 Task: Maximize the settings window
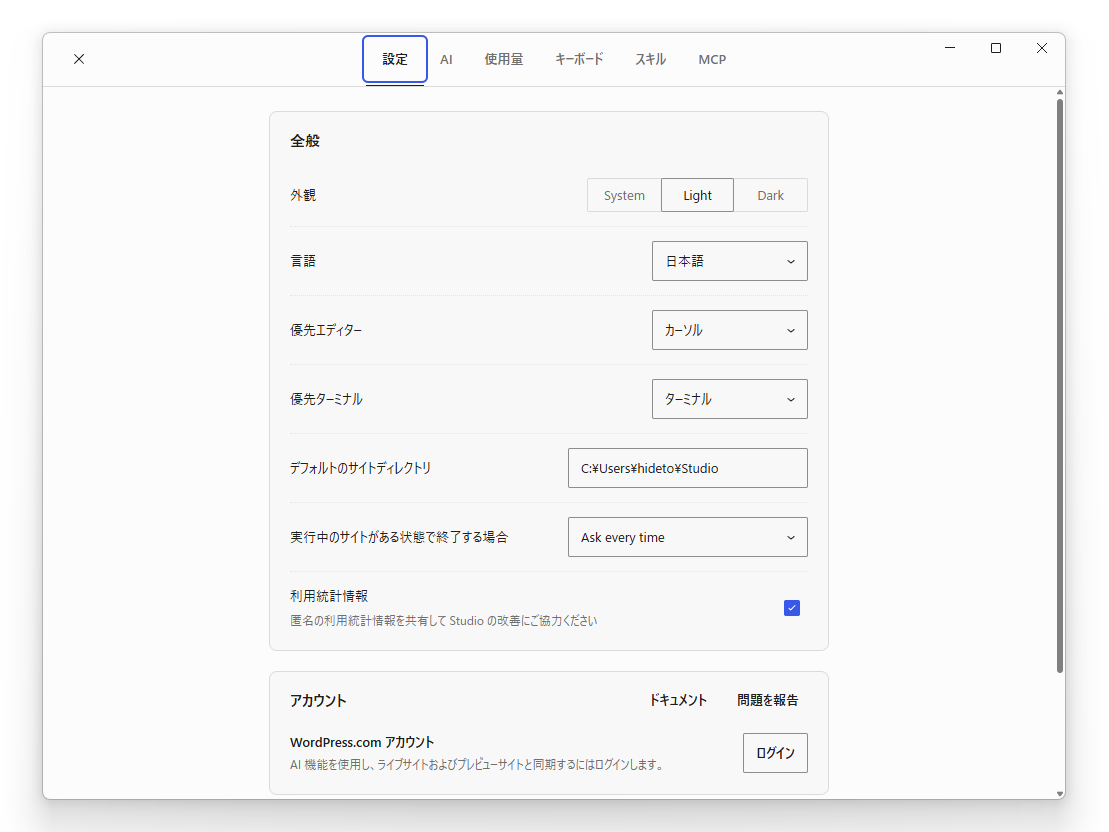[x=996, y=48]
